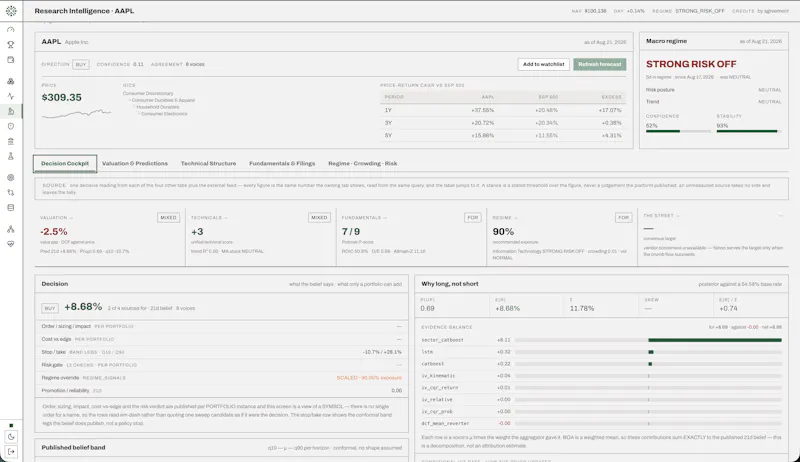This screenshot has width=800, height=462.
Task: Open the shield risk sidebar icon
Action: [11, 126]
